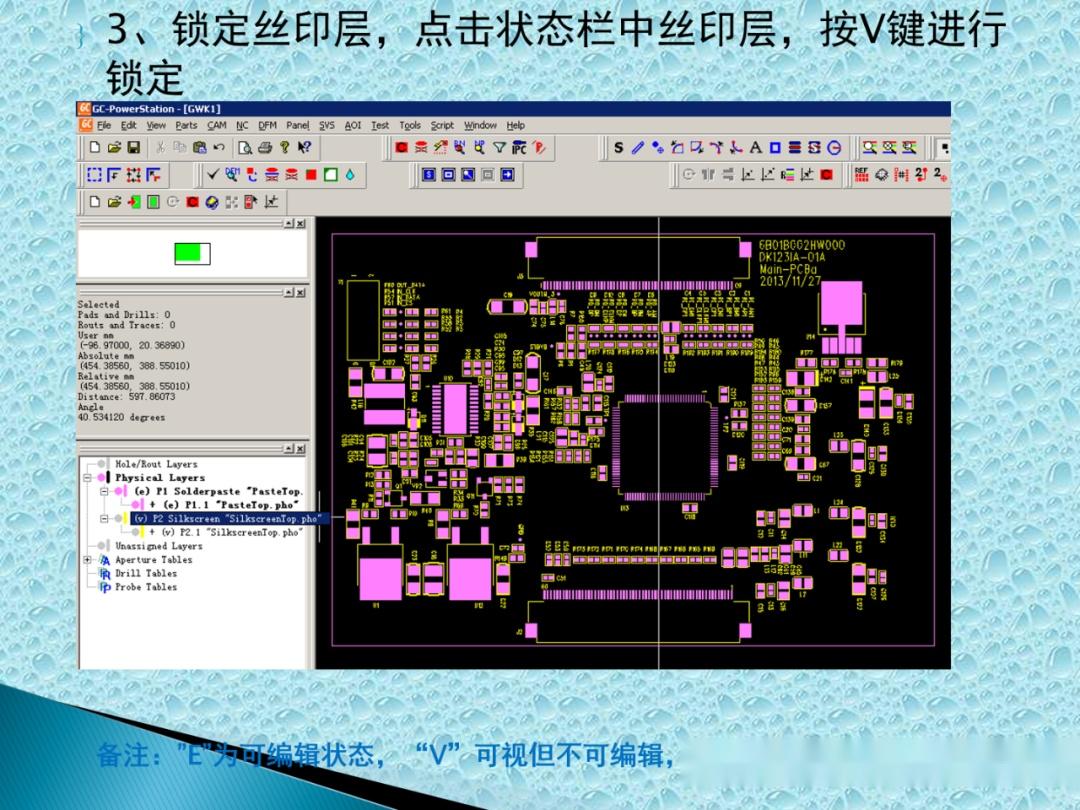Image resolution: width=1080 pixels, height=810 pixels.
Task: Click the S select mode icon in toolbar
Action: (x=618, y=148)
